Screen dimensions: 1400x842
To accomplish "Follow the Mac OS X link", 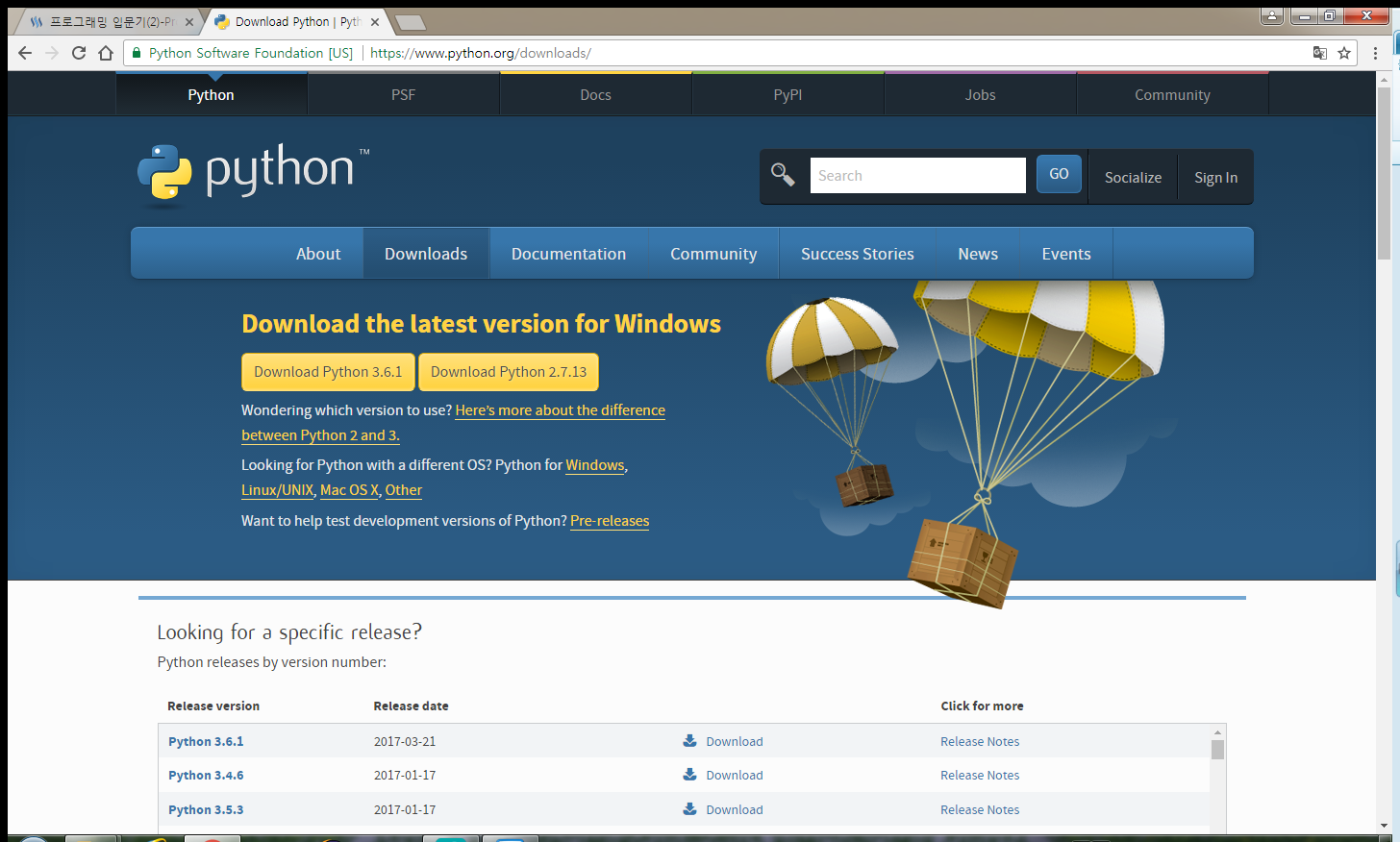I will coord(349,490).
